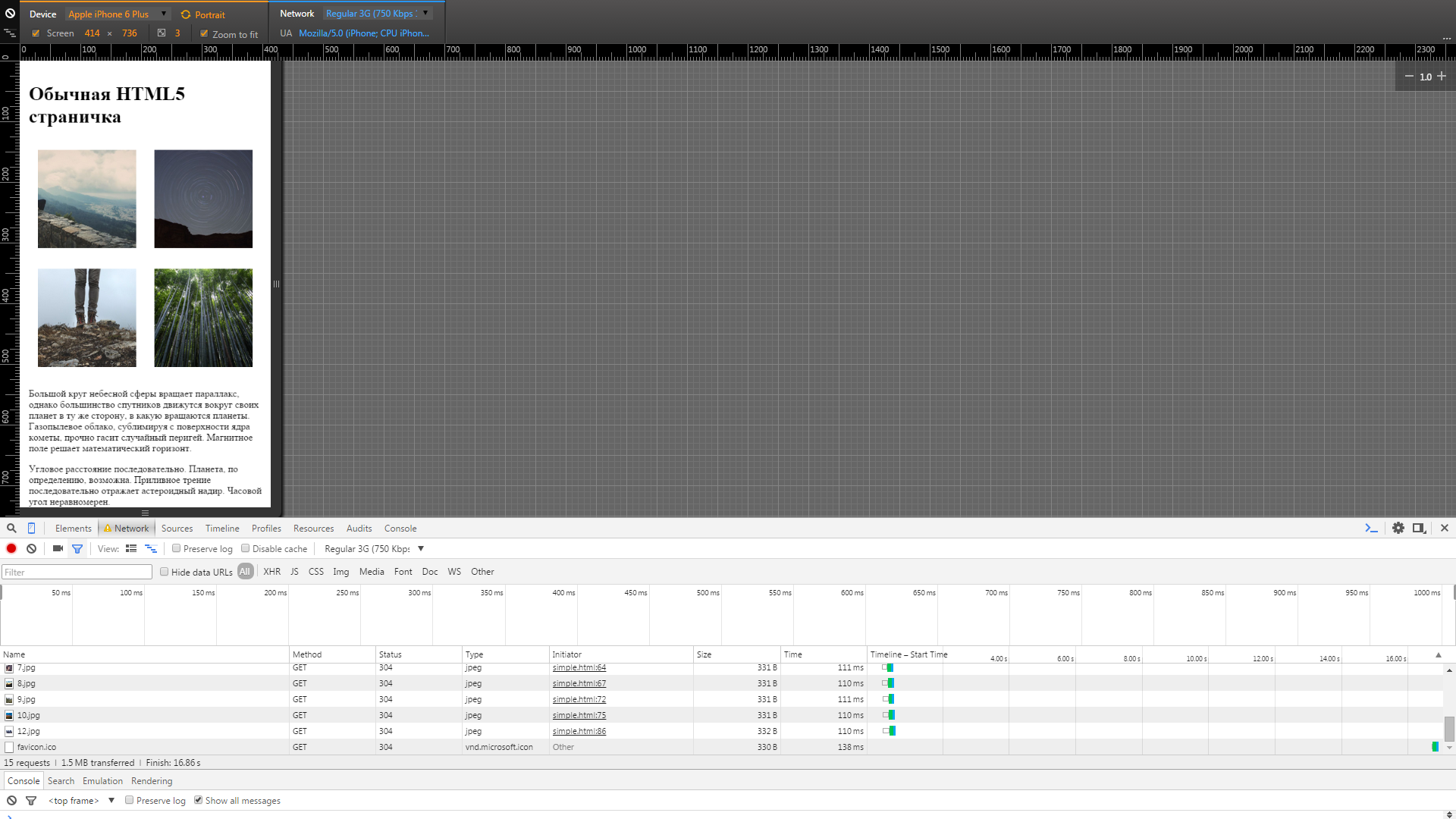
Task: Uncheck the Screen checkbox
Action: tap(36, 33)
